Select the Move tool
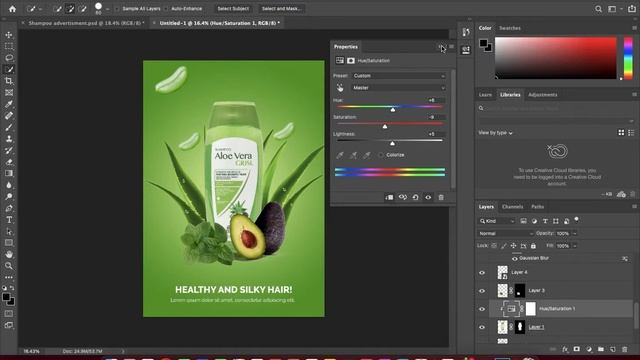640x360 pixels. point(9,35)
